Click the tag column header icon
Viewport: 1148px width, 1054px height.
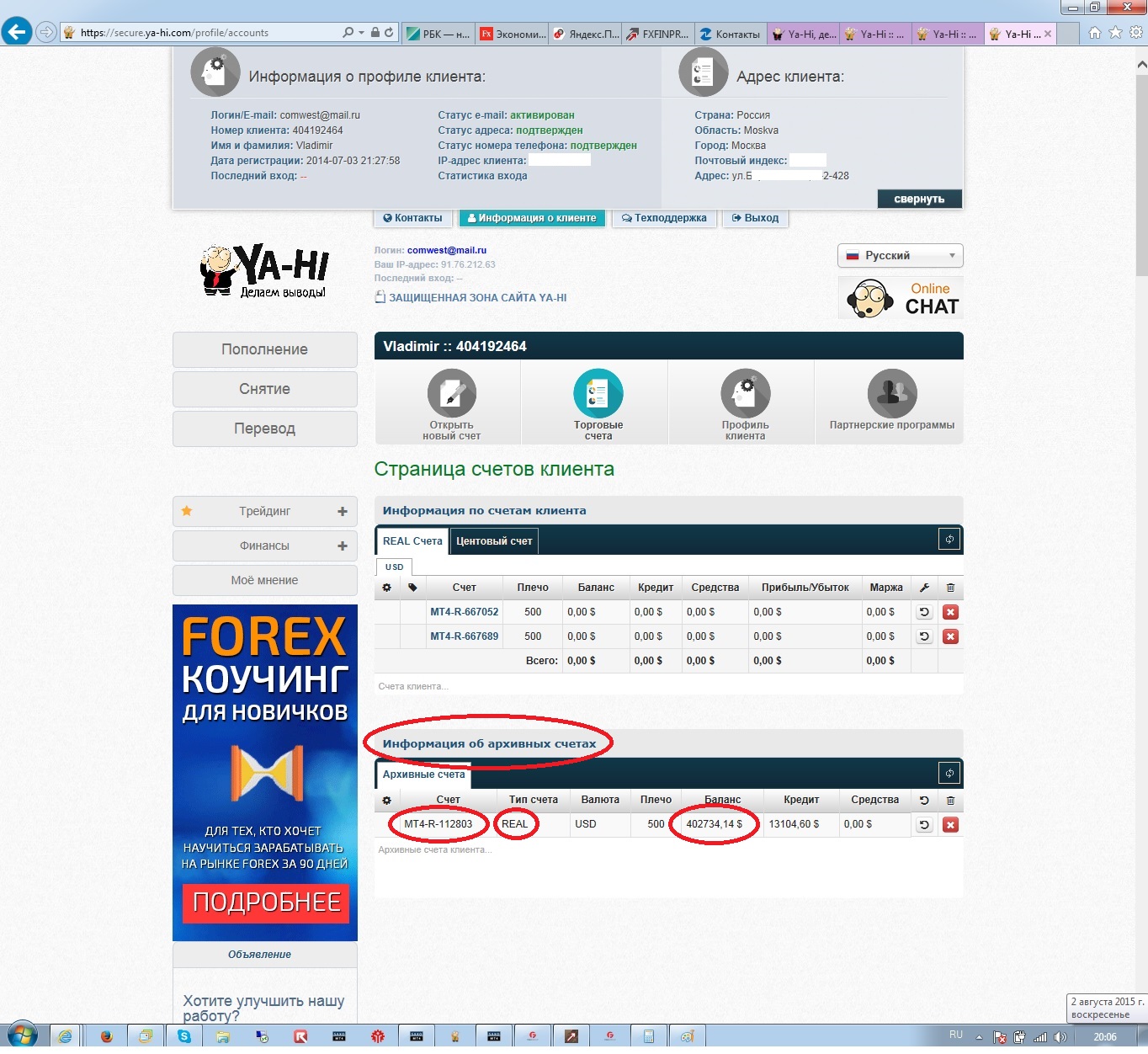(x=412, y=588)
